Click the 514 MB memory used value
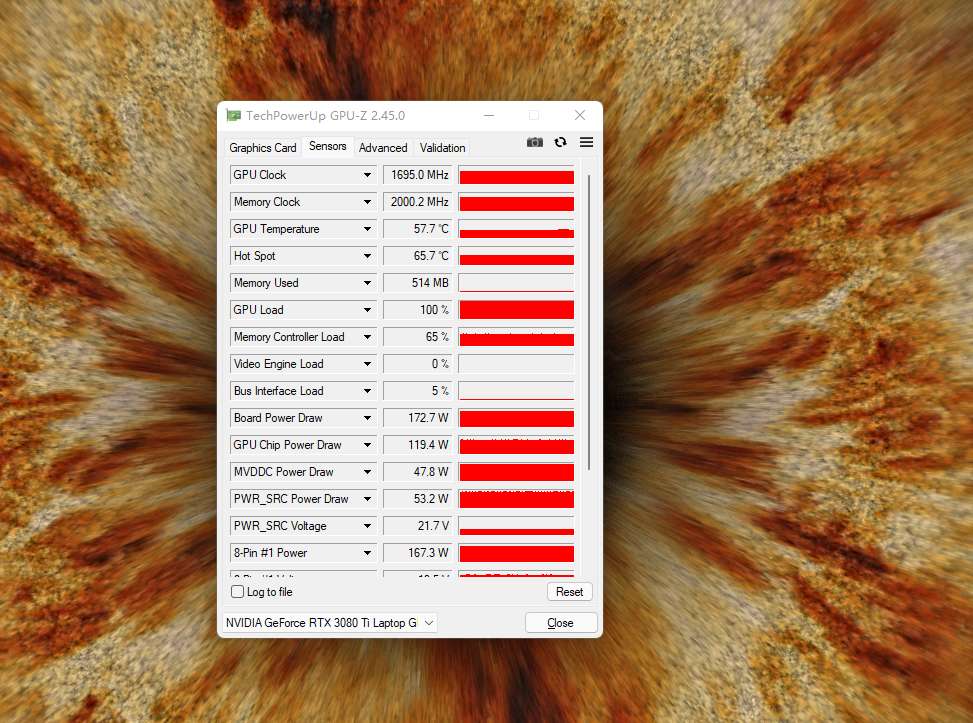The height and width of the screenshot is (723, 973). (418, 283)
